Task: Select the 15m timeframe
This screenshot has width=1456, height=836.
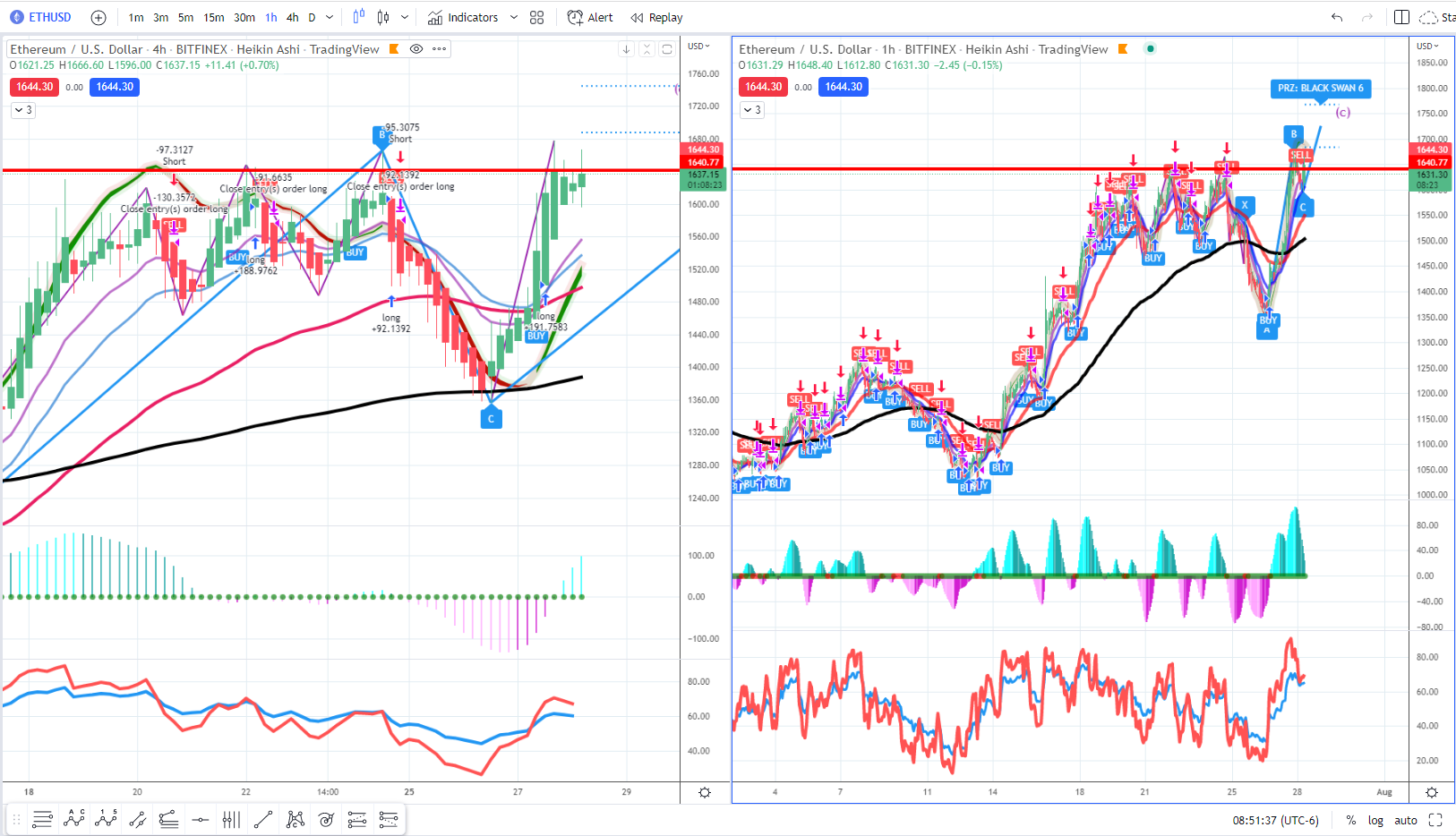Action: (x=214, y=18)
